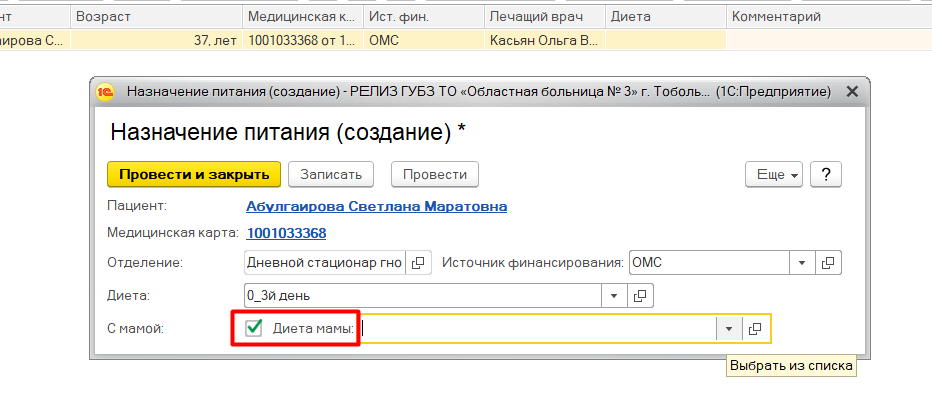This screenshot has width=932, height=403.
Task: Expand the Источник финансирования dropdown
Action: pos(801,263)
